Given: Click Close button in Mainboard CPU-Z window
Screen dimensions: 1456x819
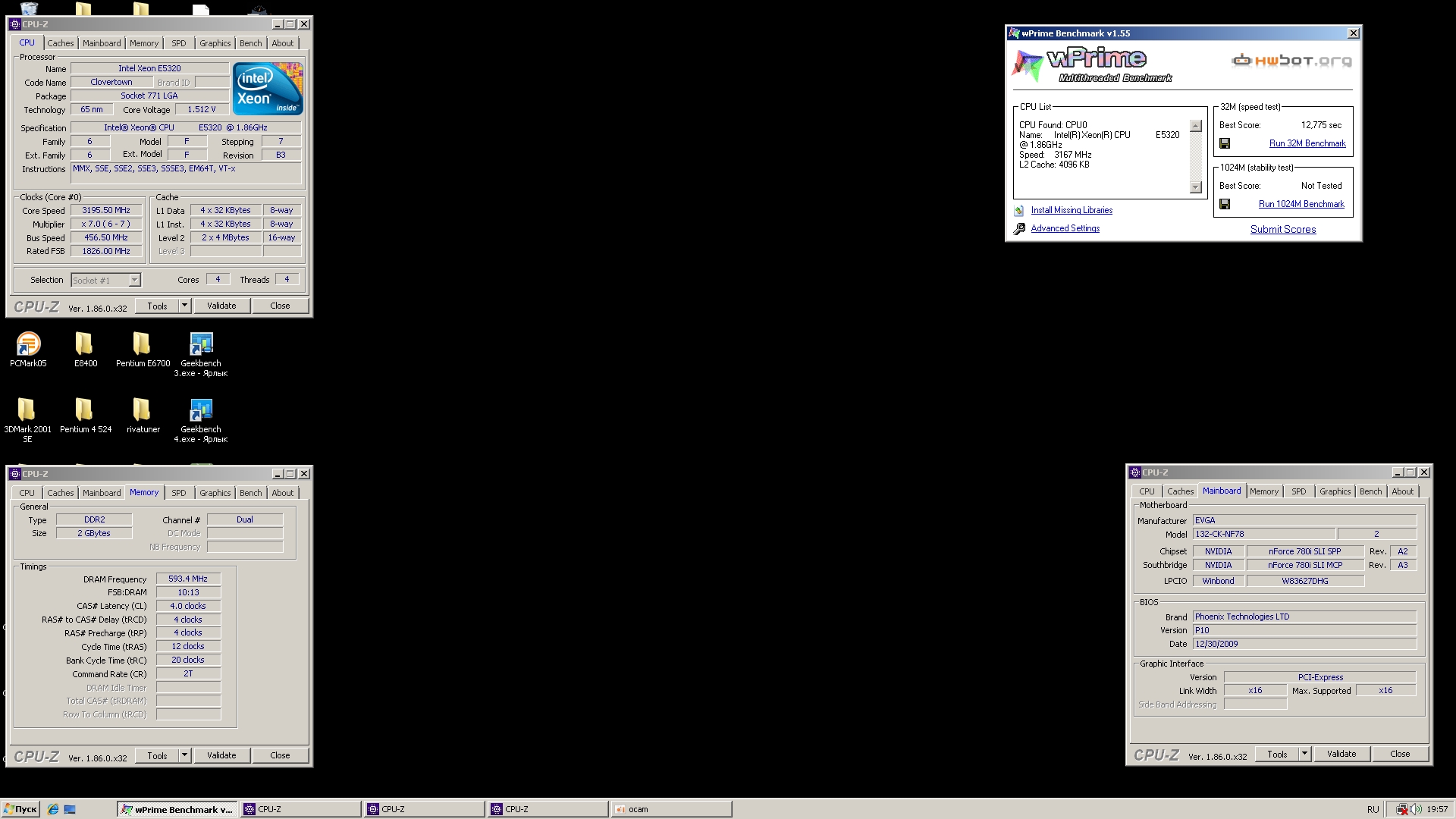Looking at the screenshot, I should tap(1400, 754).
